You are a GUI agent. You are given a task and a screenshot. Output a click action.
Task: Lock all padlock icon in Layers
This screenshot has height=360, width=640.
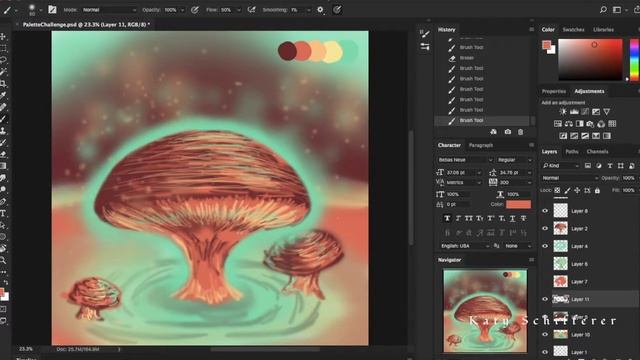click(597, 190)
